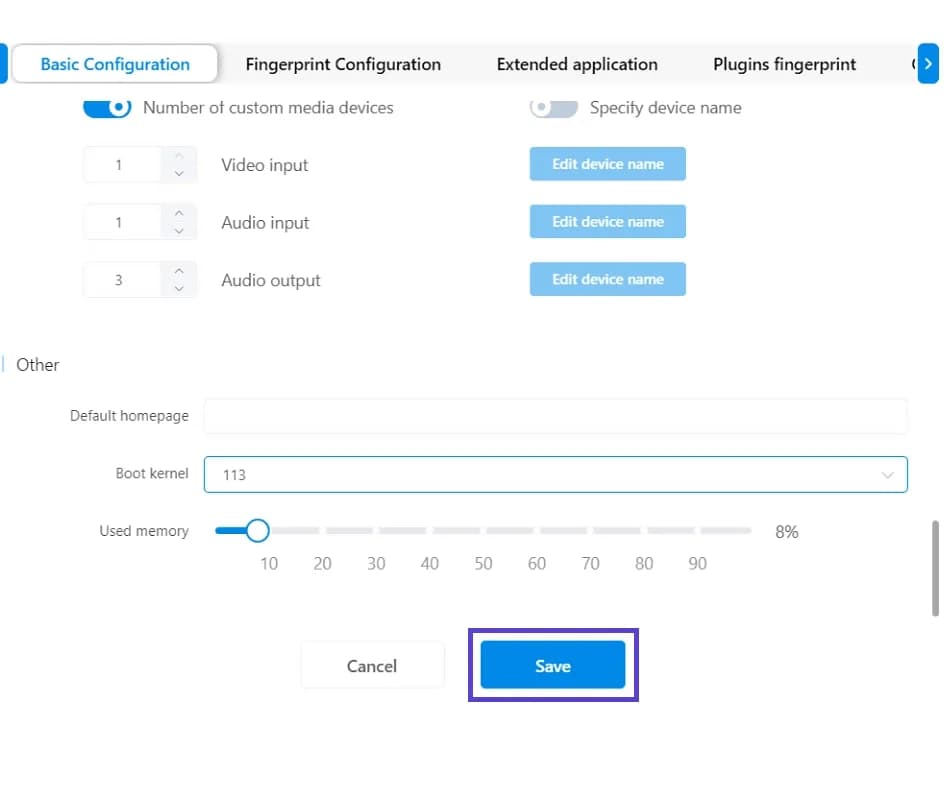Increase the Video input count
Screen dimensions: 944x788
tap(178, 155)
